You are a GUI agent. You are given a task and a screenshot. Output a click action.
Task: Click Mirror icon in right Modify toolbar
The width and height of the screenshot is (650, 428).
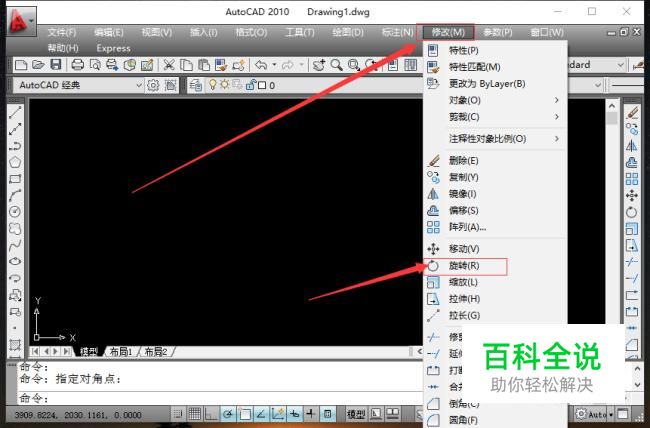point(632,146)
